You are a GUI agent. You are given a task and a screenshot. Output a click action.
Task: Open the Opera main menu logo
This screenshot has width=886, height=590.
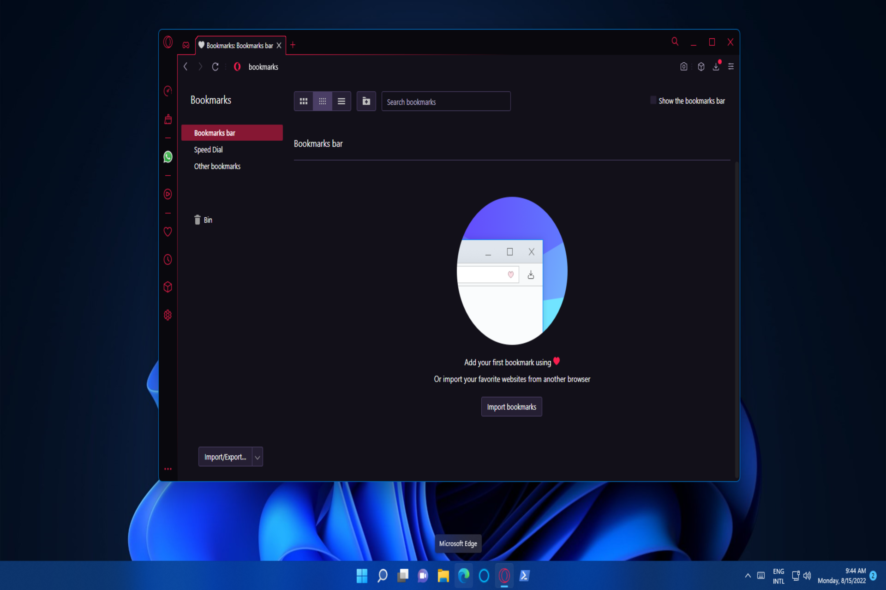pyautogui.click(x=168, y=42)
